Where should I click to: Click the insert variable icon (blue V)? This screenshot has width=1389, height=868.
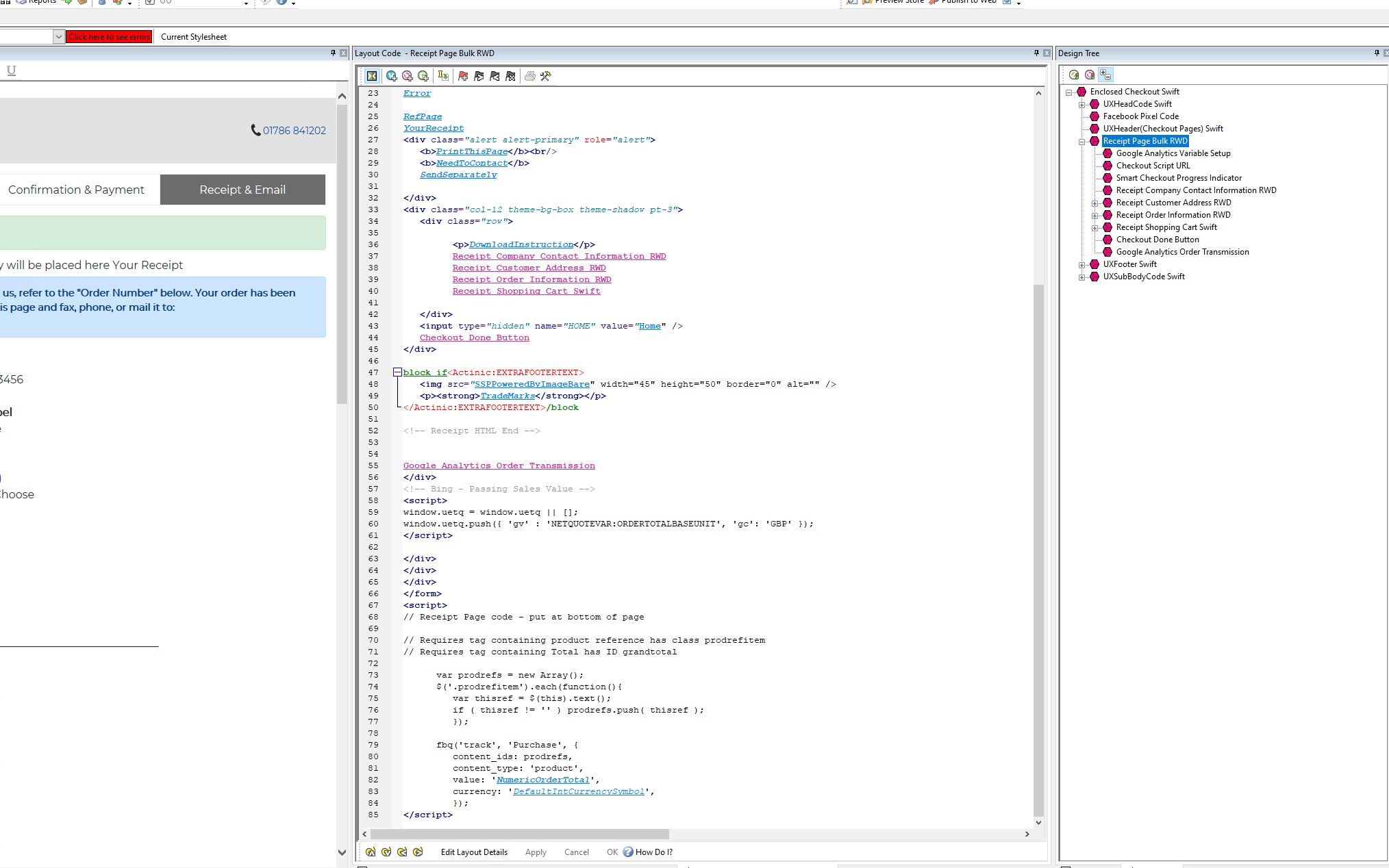point(391,76)
